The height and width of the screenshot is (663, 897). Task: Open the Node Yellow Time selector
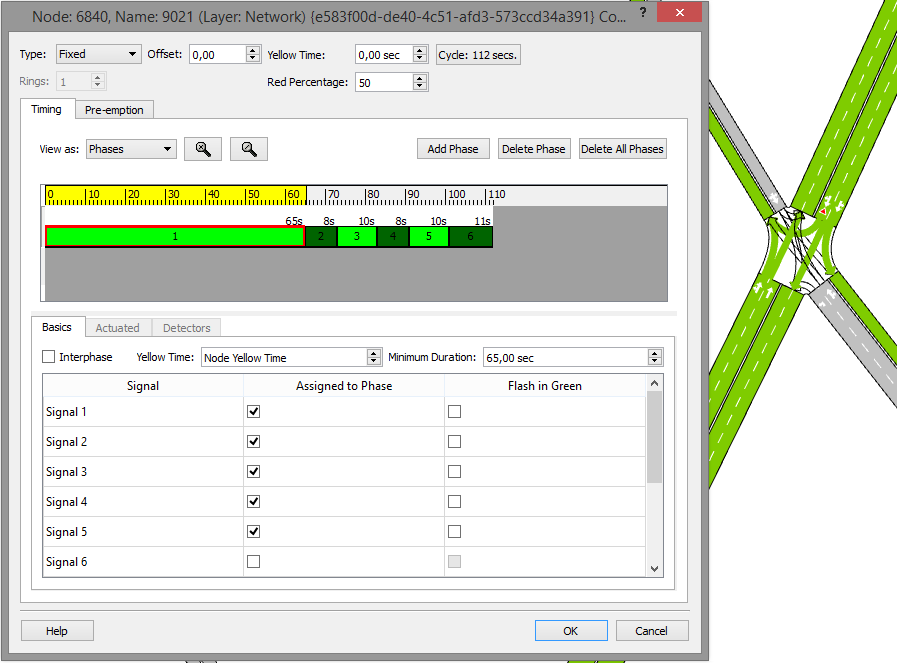[289, 356]
